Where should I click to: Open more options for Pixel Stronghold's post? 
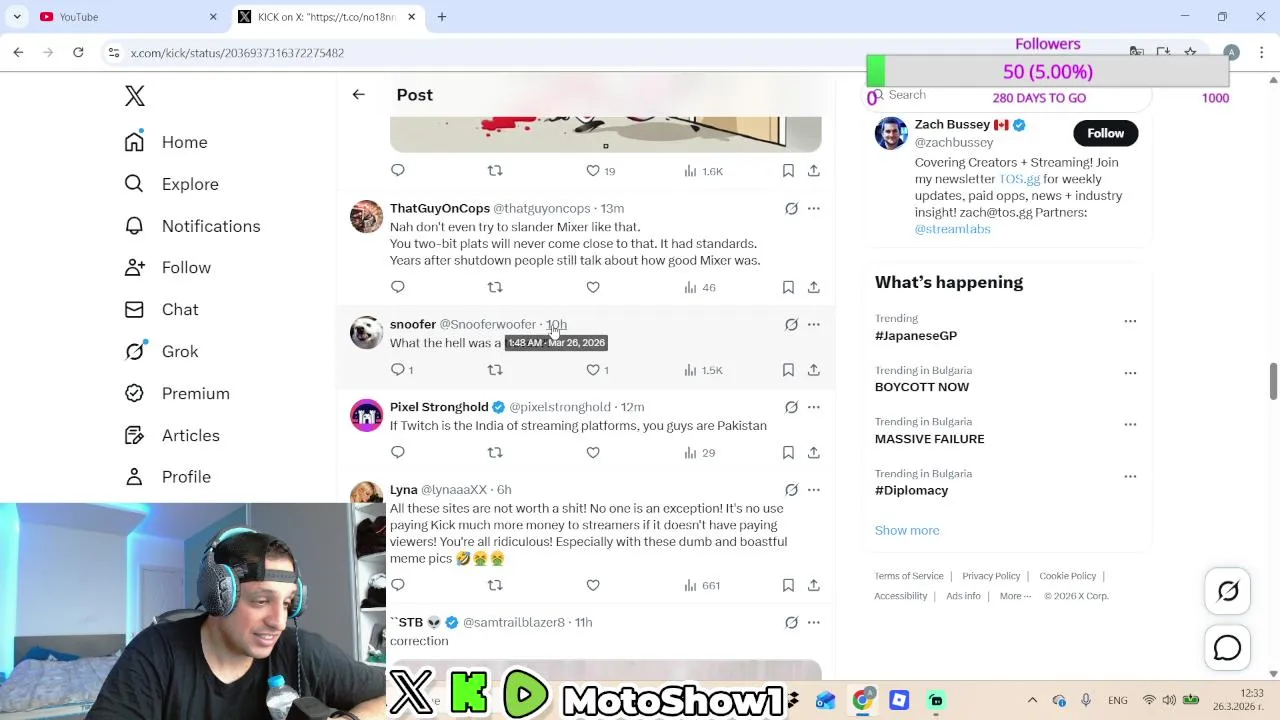pyautogui.click(x=814, y=408)
